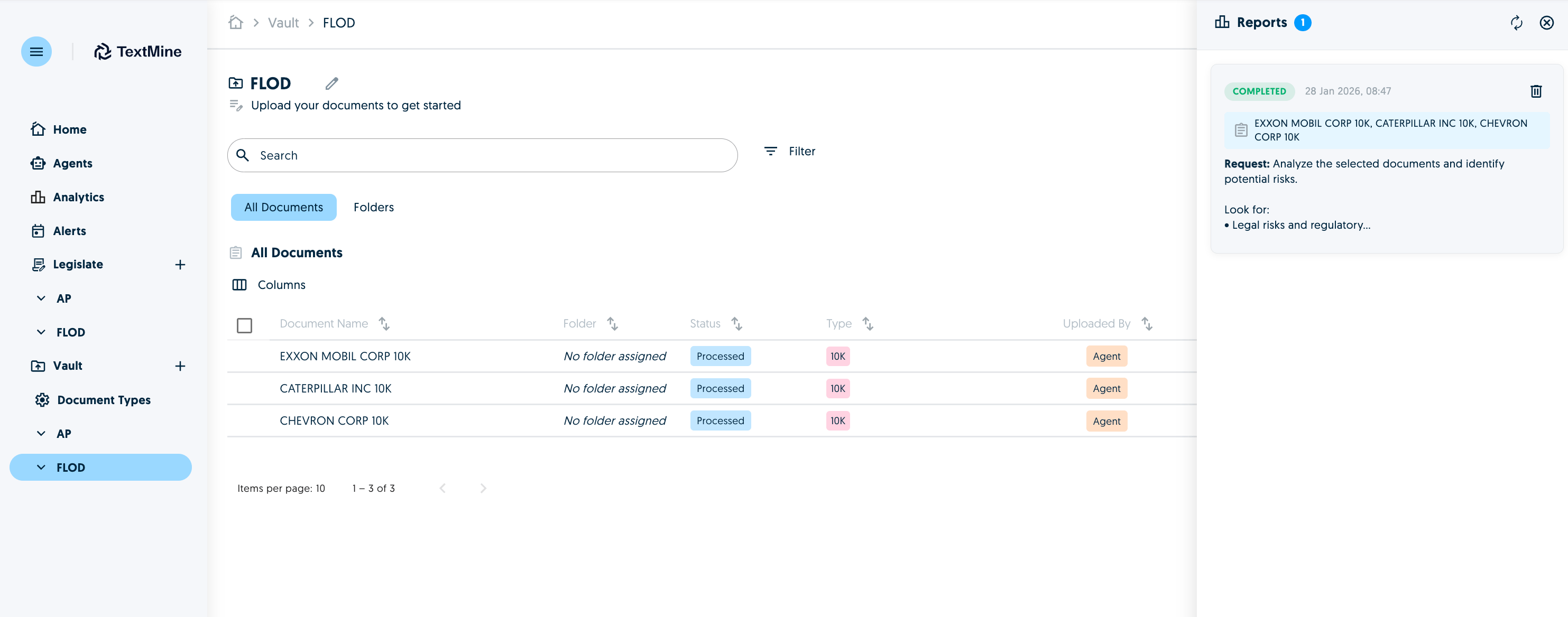Click 10K type tag in EXXON row
The width and height of the screenshot is (1568, 617).
coord(837,357)
